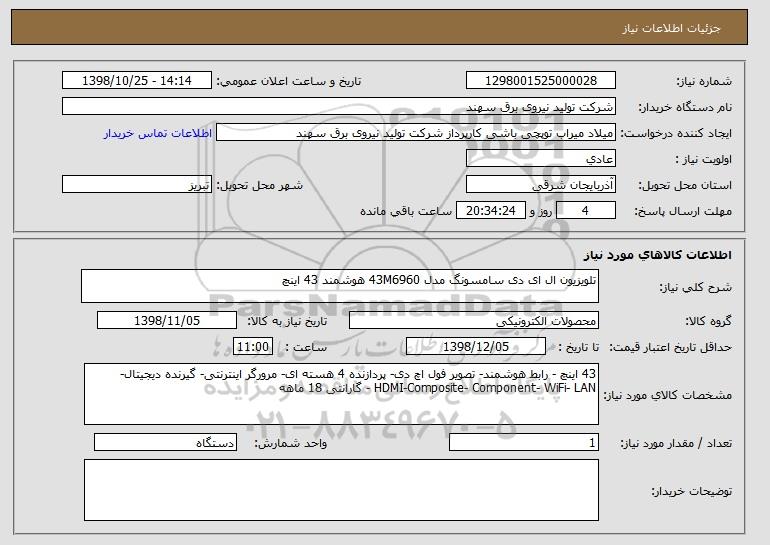770x545 pixels.
Task: Click the section heading اطلاعات کالاهای مورد نیاز
Action: pos(658,255)
